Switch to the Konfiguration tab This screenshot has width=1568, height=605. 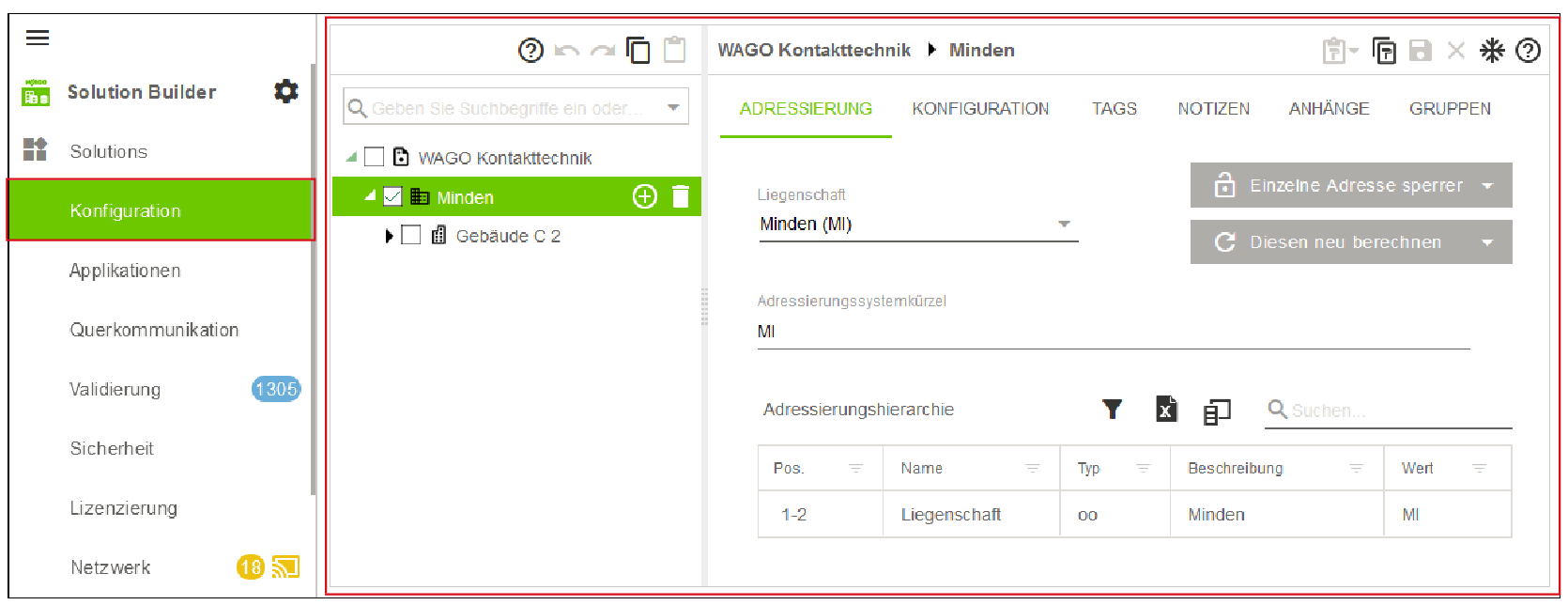tap(980, 109)
